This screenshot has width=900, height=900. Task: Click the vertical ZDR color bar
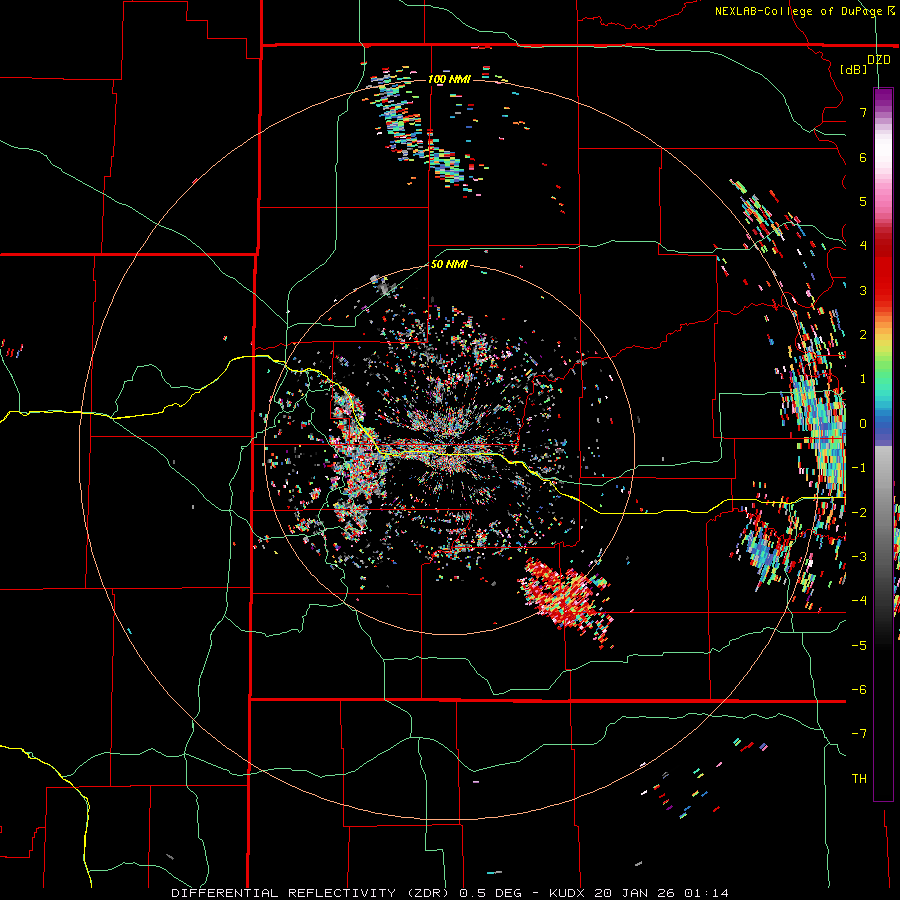883,444
